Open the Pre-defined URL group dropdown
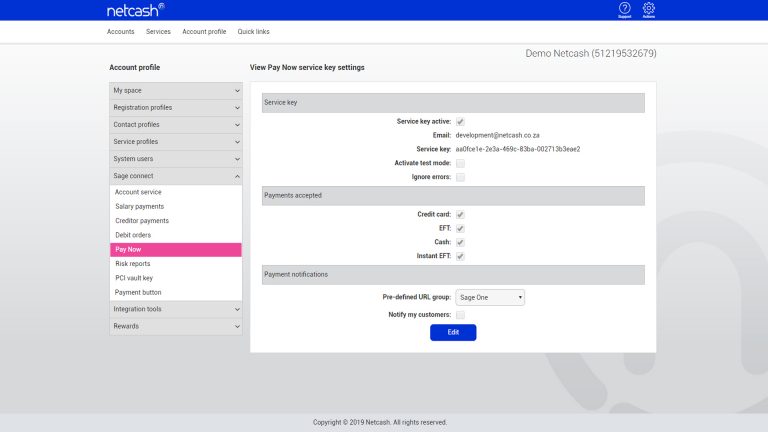The image size is (768, 432). point(490,297)
